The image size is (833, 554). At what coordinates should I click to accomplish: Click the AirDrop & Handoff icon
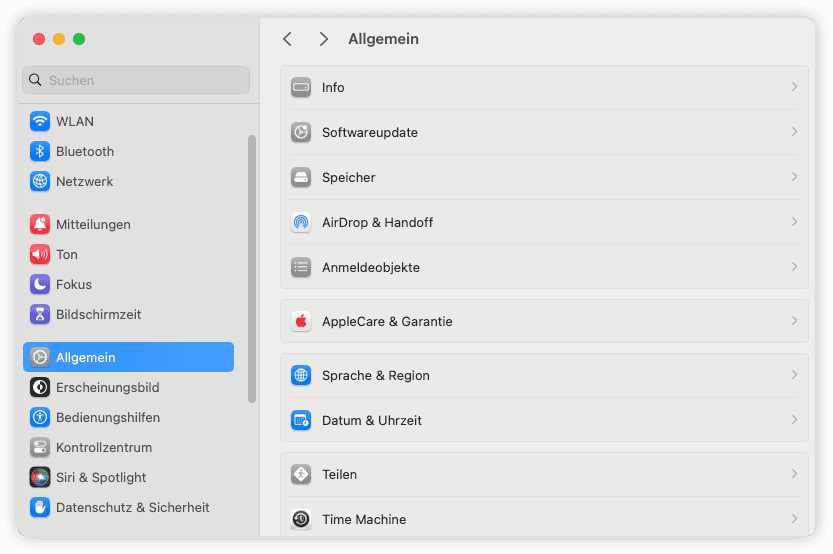pyautogui.click(x=301, y=223)
